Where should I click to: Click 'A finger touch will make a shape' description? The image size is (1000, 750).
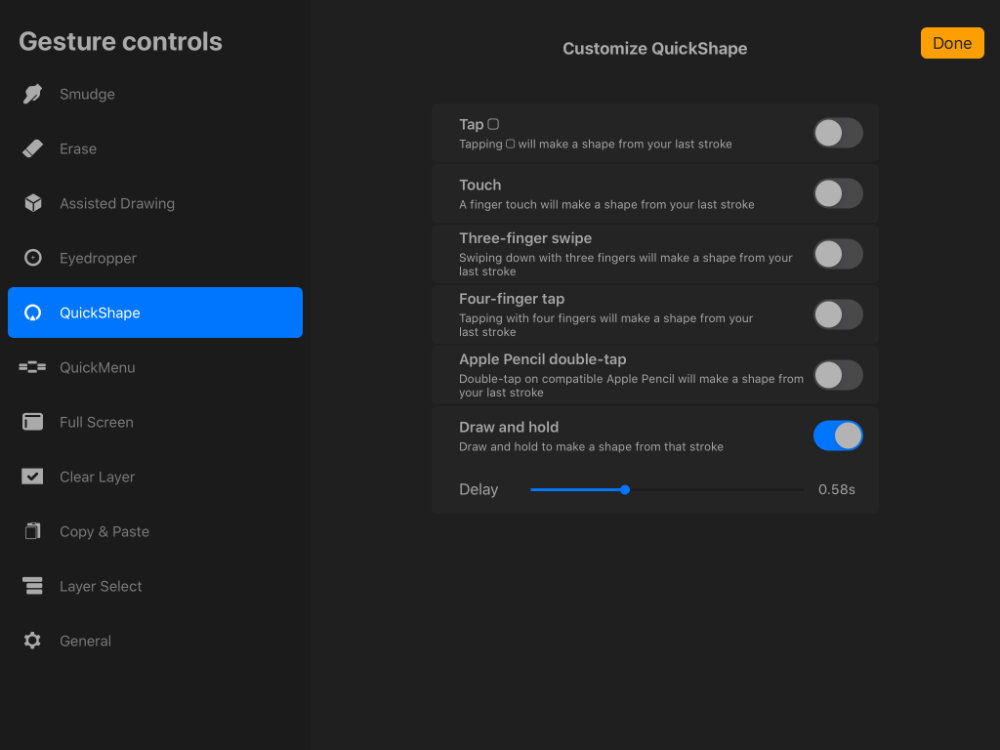606,205
